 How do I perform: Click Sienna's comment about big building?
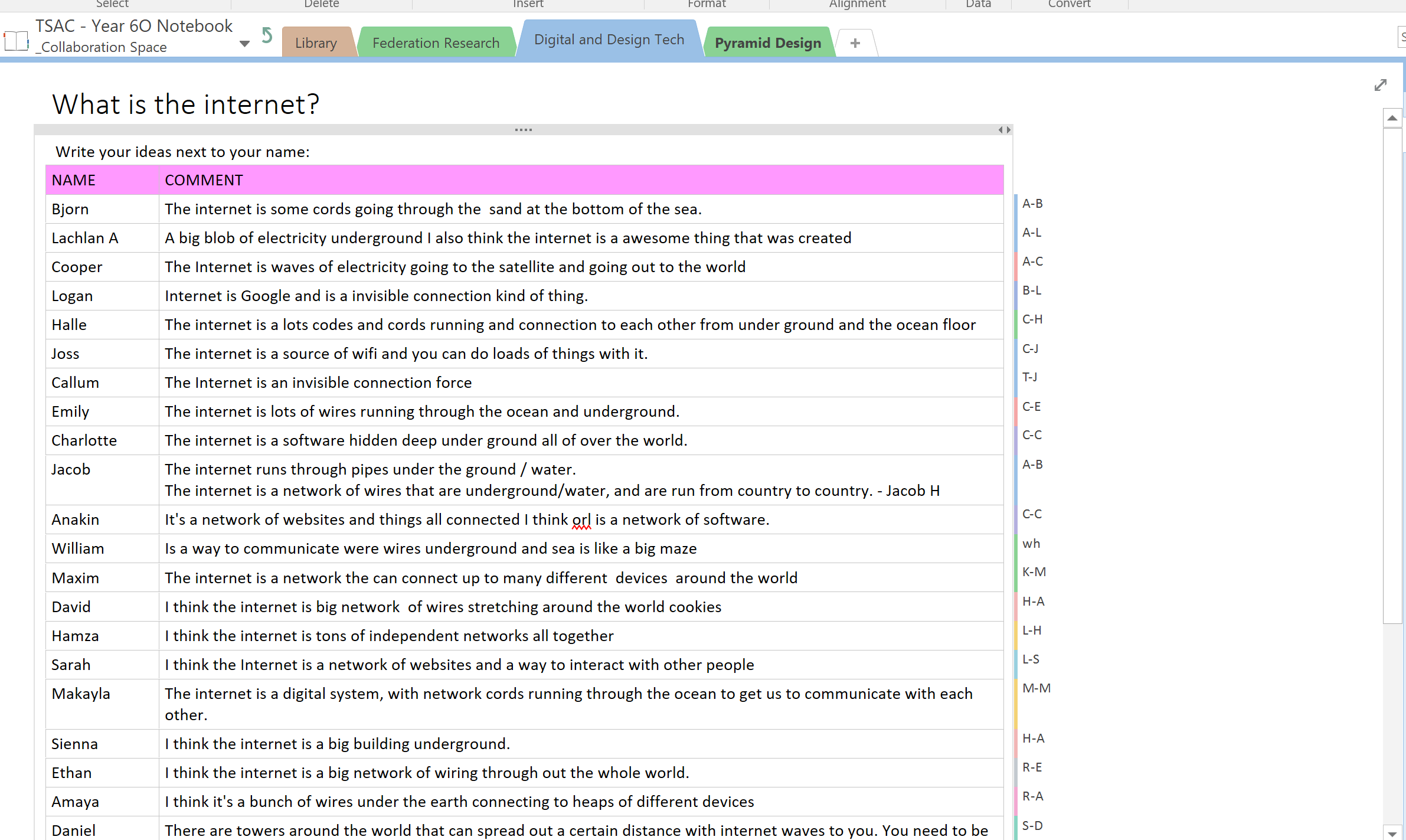[x=337, y=744]
